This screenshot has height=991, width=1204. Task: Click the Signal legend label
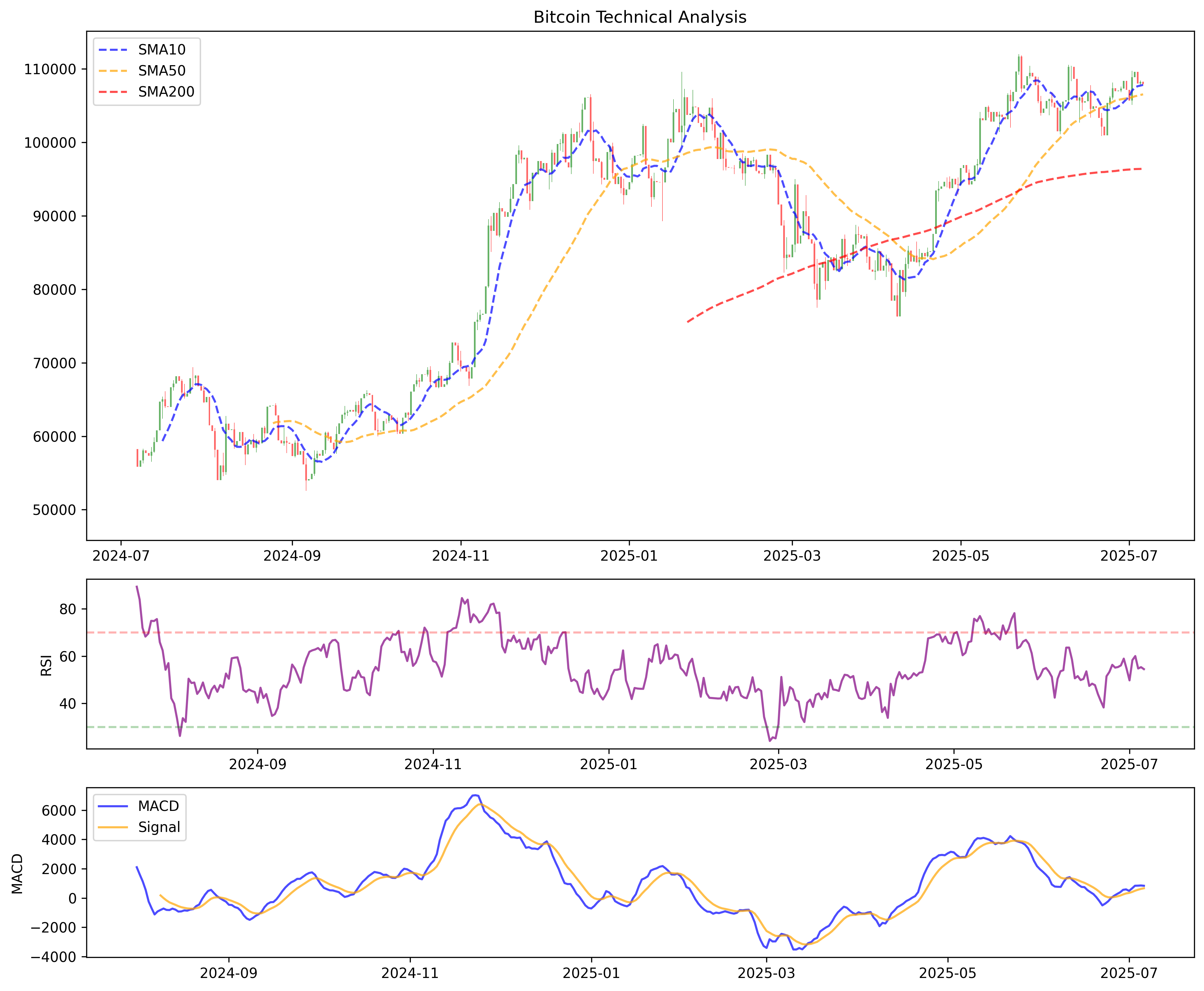pos(159,827)
